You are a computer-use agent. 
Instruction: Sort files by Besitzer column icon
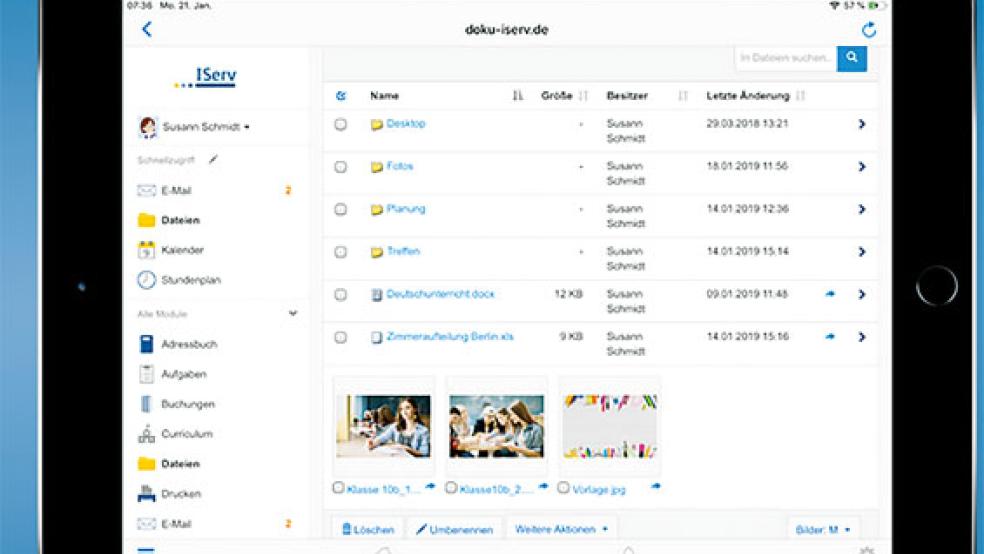coord(683,95)
